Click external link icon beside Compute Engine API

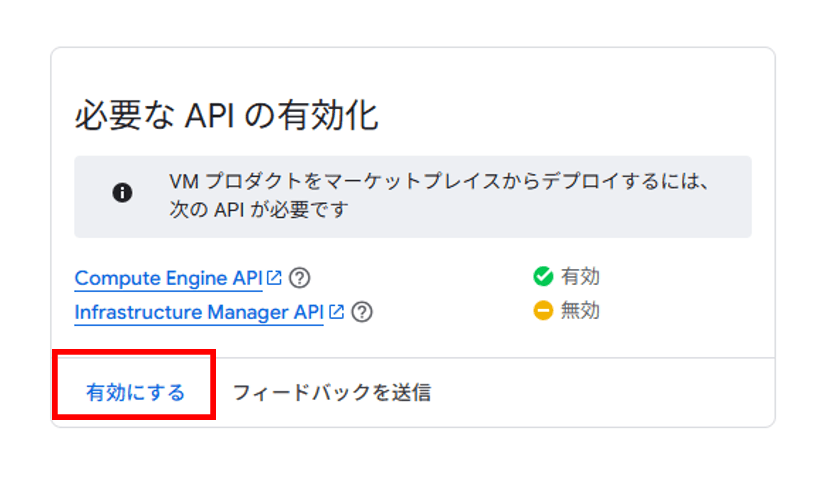(x=274, y=277)
